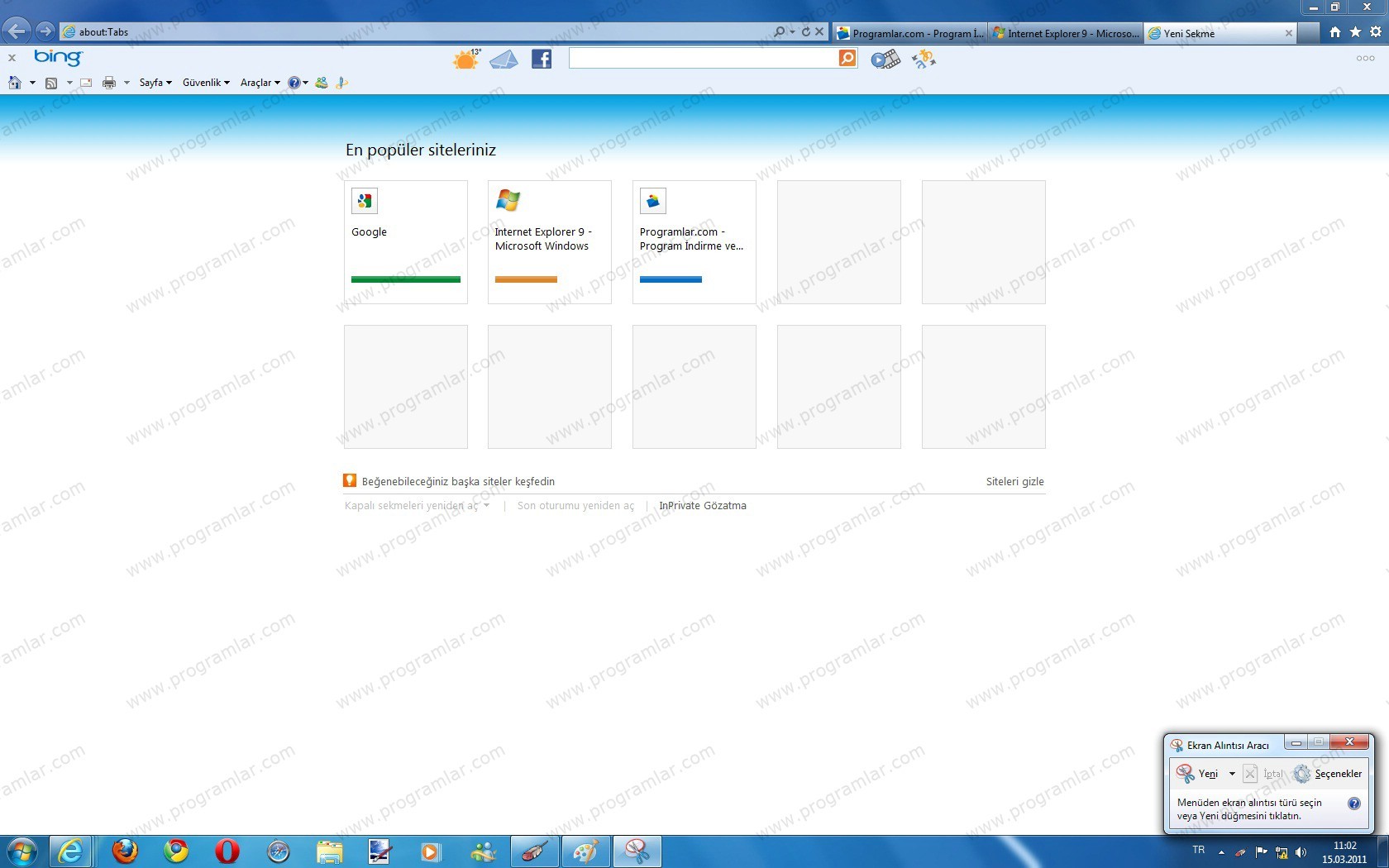Open the weather icon showing 13°

click(466, 59)
